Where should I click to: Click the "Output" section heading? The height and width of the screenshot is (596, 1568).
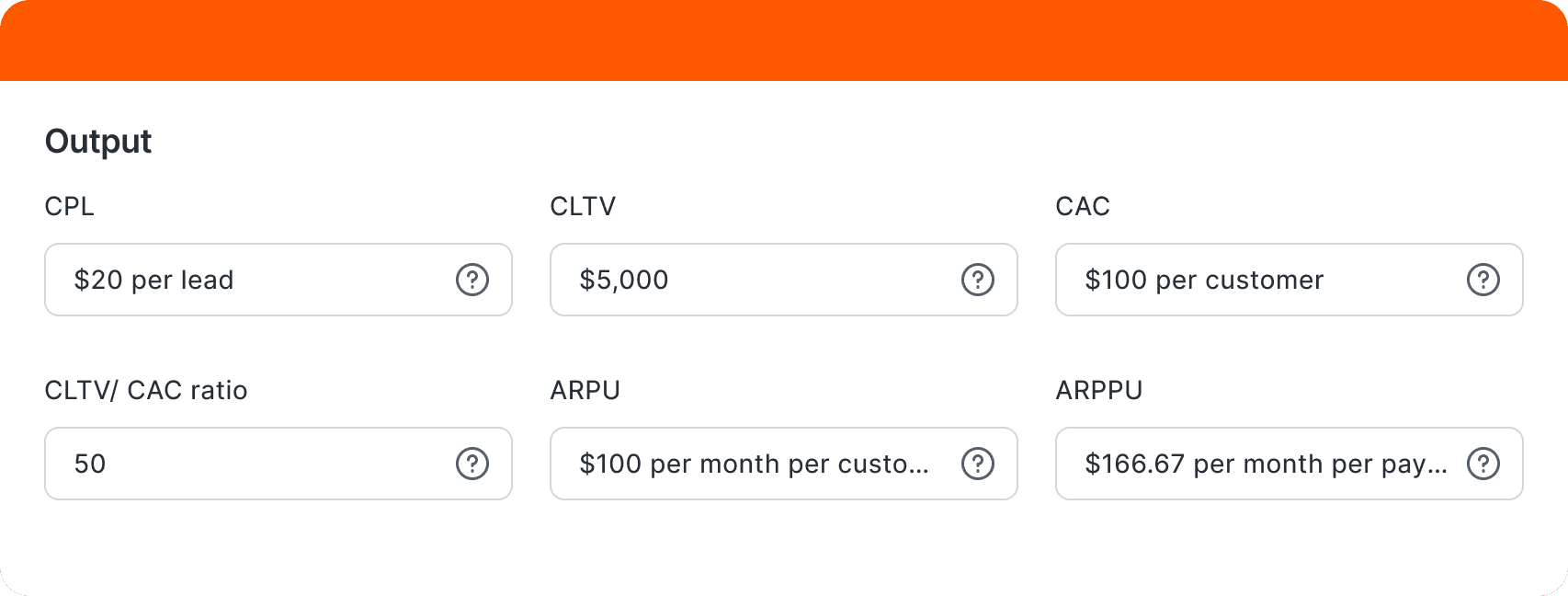pyautogui.click(x=98, y=142)
